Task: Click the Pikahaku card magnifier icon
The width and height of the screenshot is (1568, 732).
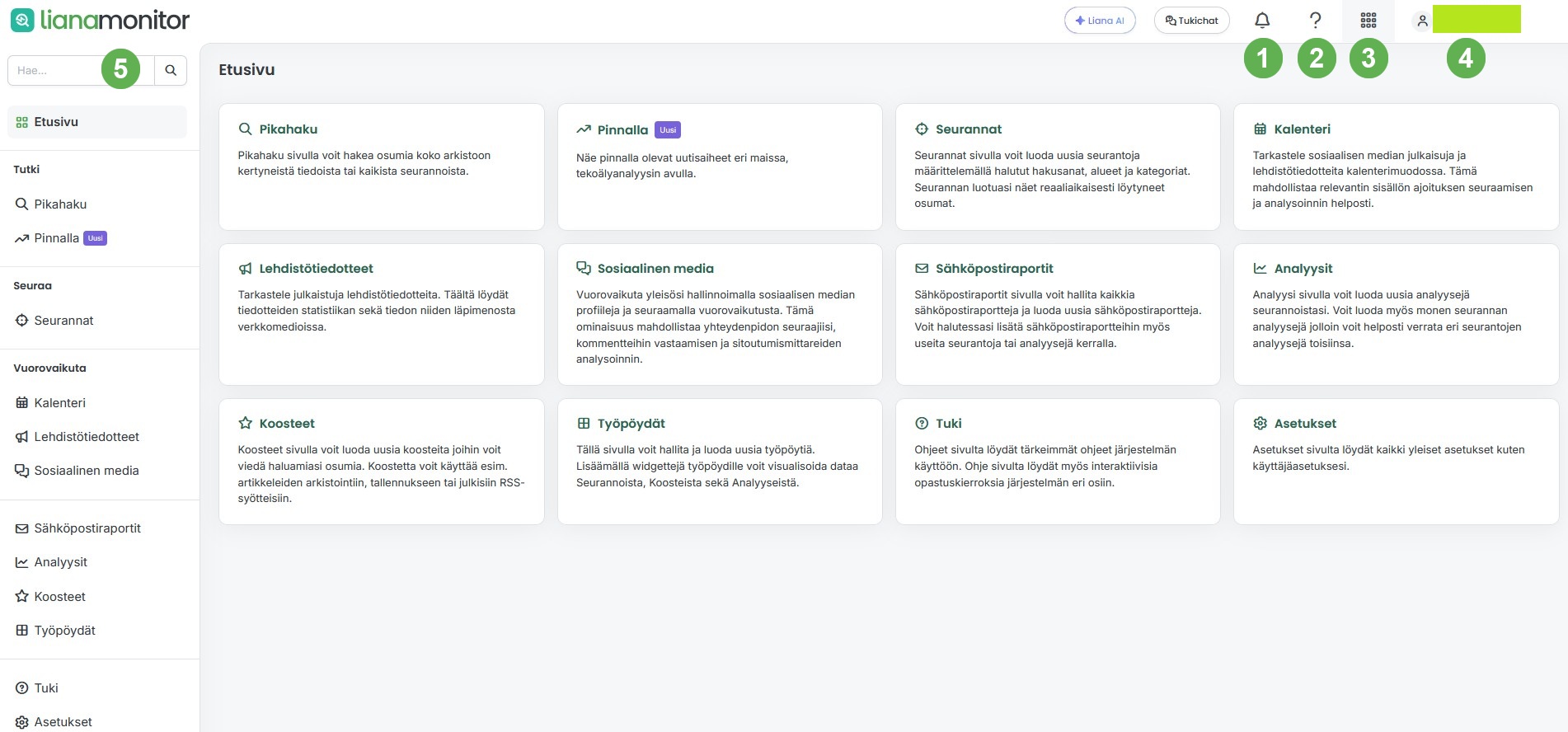Action: (x=245, y=129)
